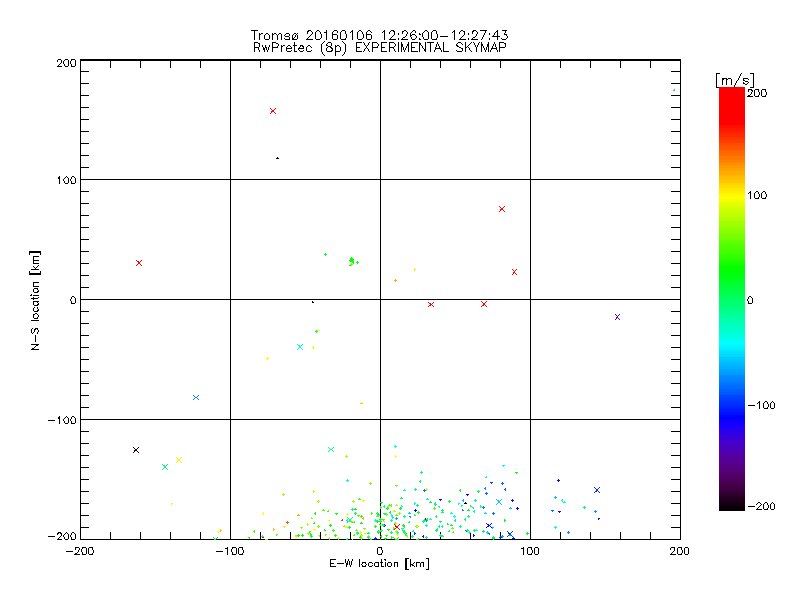Click the RwPretec EXPERIMENTAL SKYMAP subtitle
Viewport: 800px width, 600px height.
coord(379,47)
